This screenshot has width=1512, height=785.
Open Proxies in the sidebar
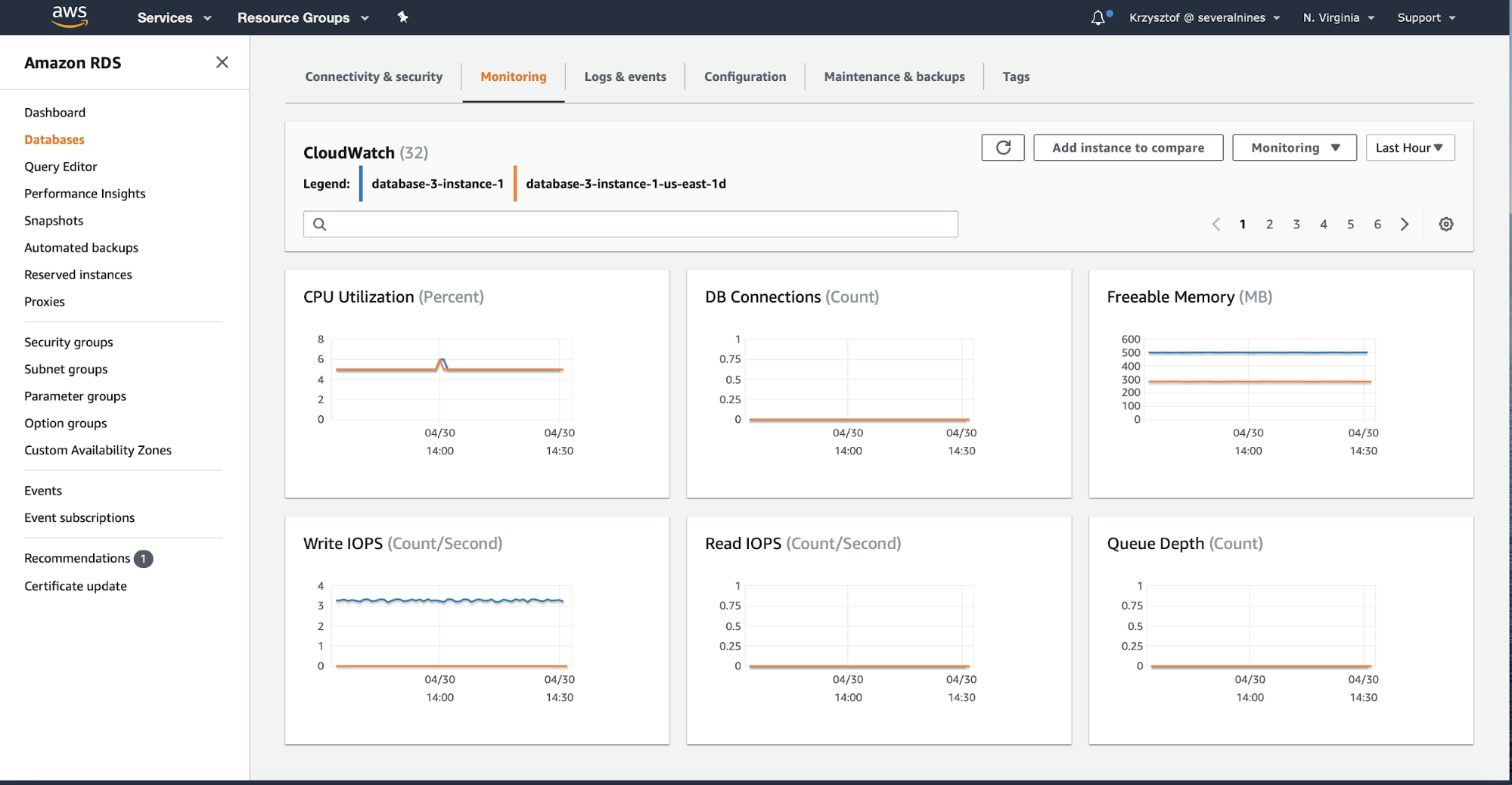tap(45, 301)
